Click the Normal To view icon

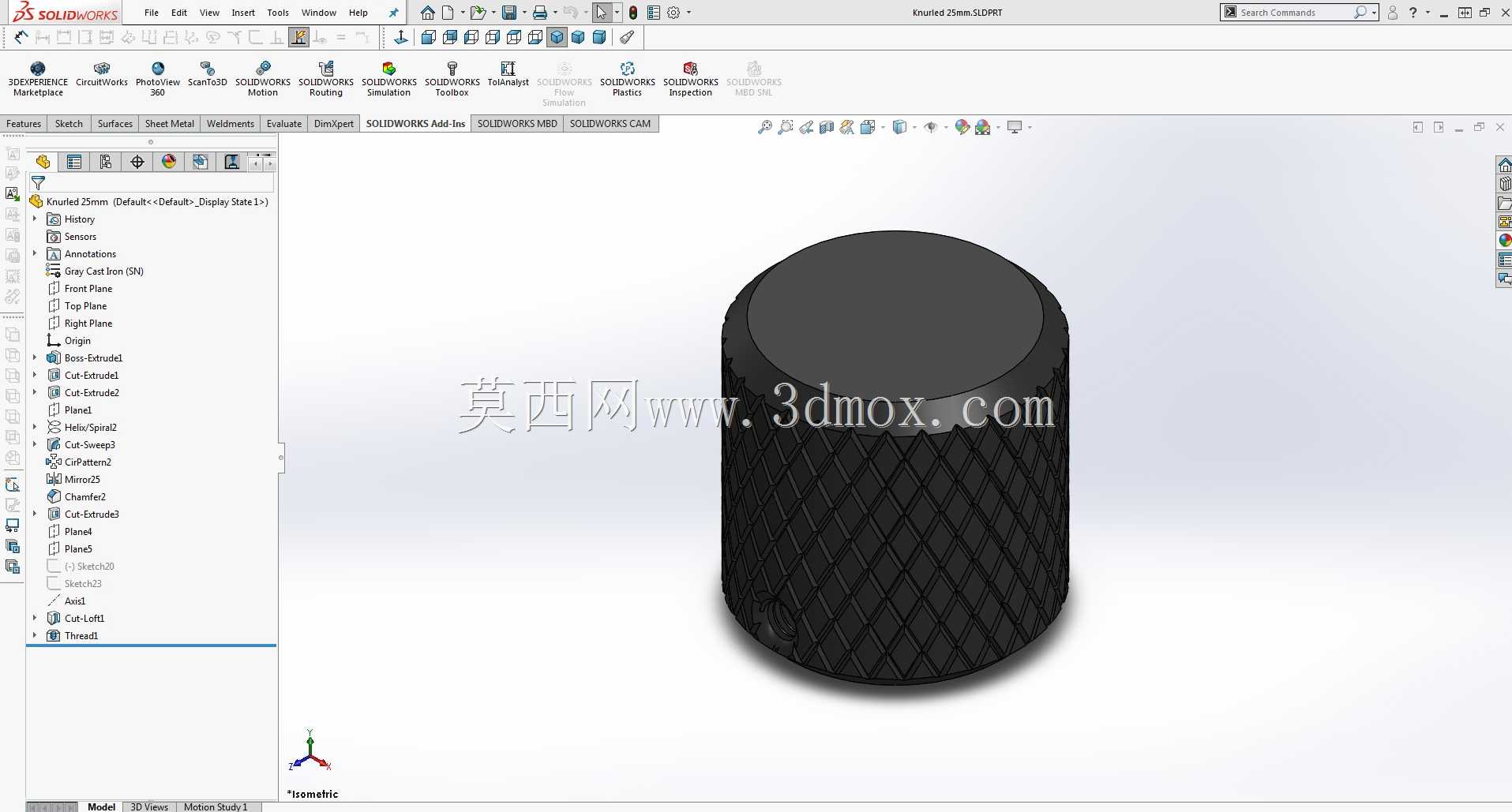point(401,37)
